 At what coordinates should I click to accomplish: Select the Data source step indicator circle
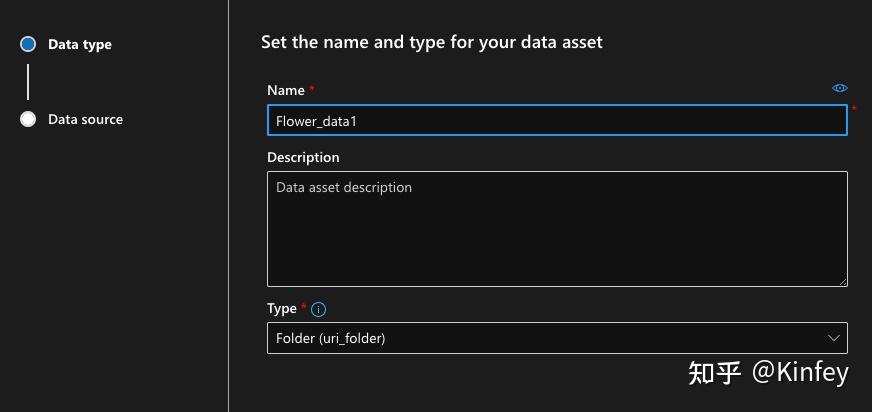28,119
